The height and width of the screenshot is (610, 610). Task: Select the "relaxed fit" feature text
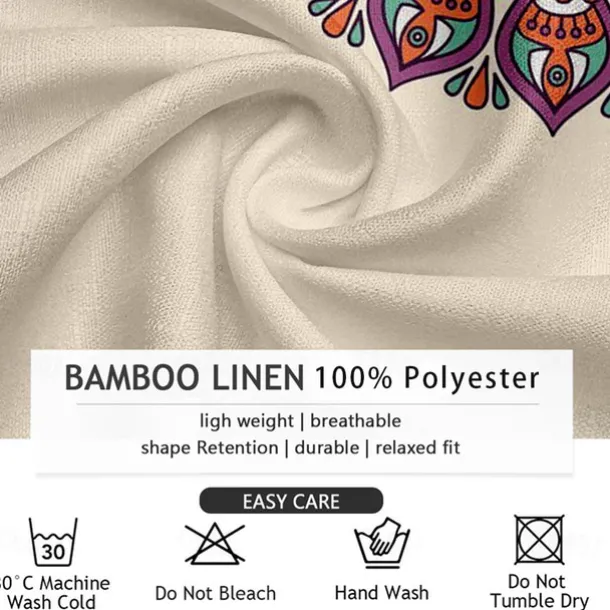pos(417,447)
